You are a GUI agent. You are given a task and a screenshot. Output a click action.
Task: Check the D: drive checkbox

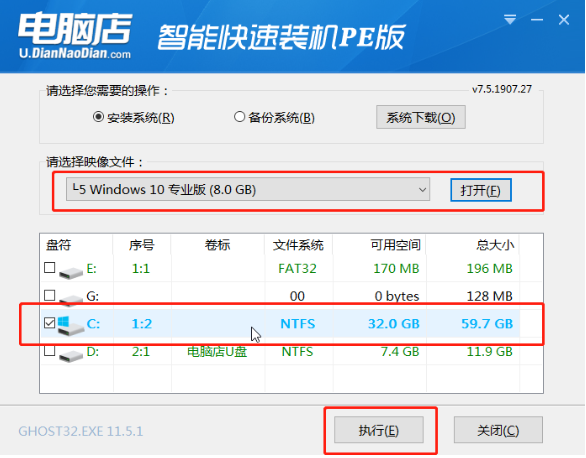50,350
